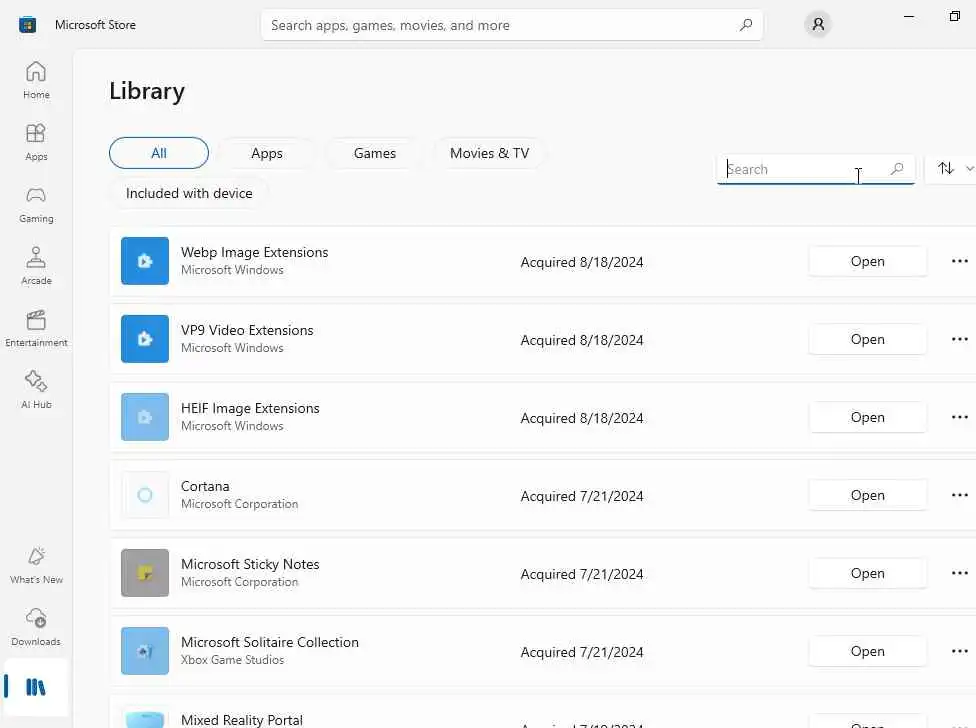Click HEIF Image Extensions app icon

(x=144, y=417)
